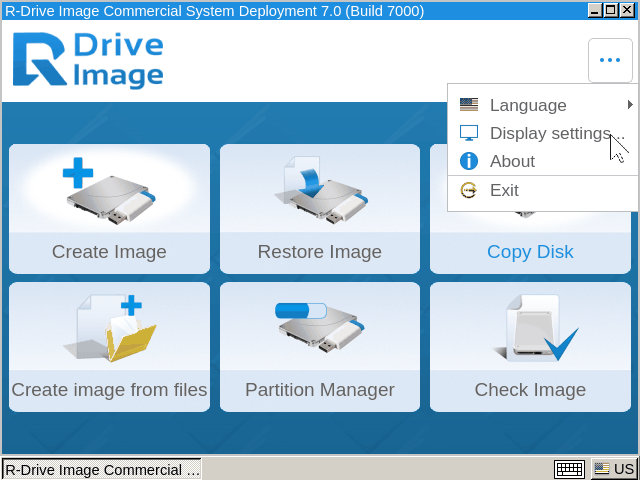Maximize the R-Drive Image window

pos(611,10)
